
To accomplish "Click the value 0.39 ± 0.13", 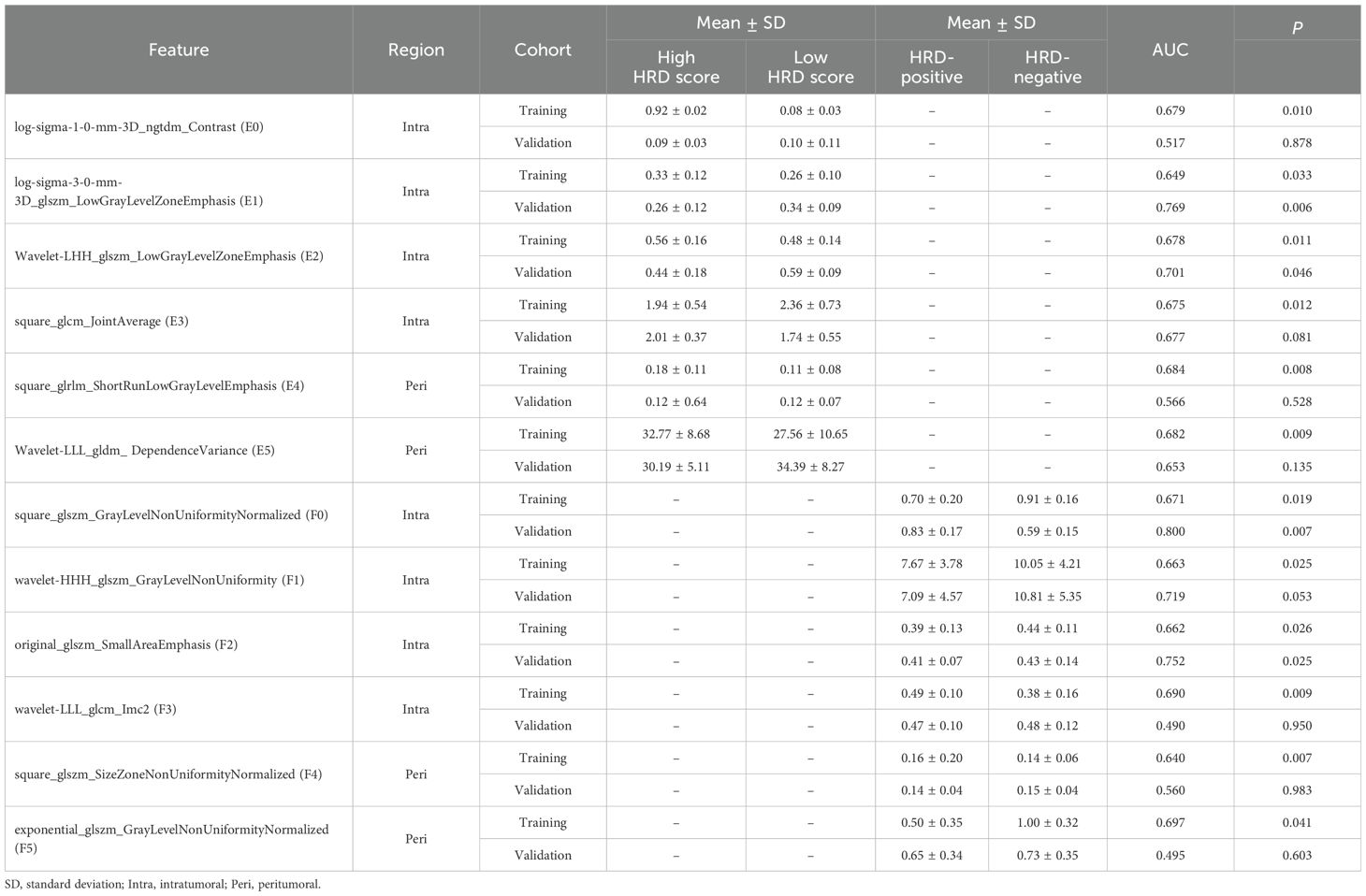I will (932, 629).
